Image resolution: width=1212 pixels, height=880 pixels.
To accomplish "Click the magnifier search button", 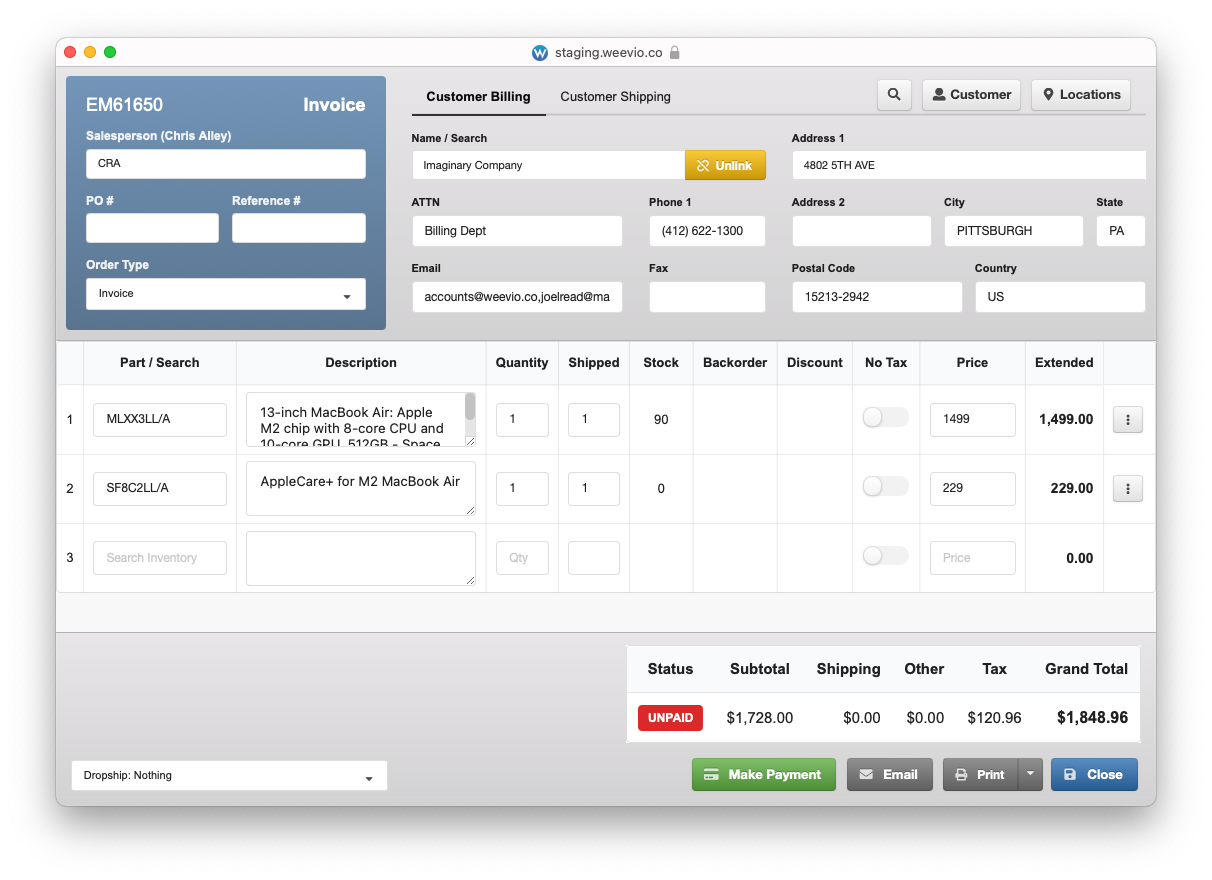I will tap(894, 95).
